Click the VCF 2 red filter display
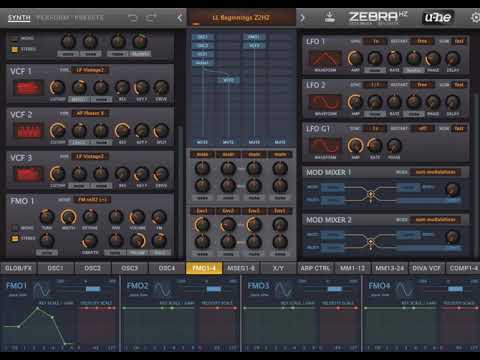Viewport: 480px width, 360px height. click(28, 131)
